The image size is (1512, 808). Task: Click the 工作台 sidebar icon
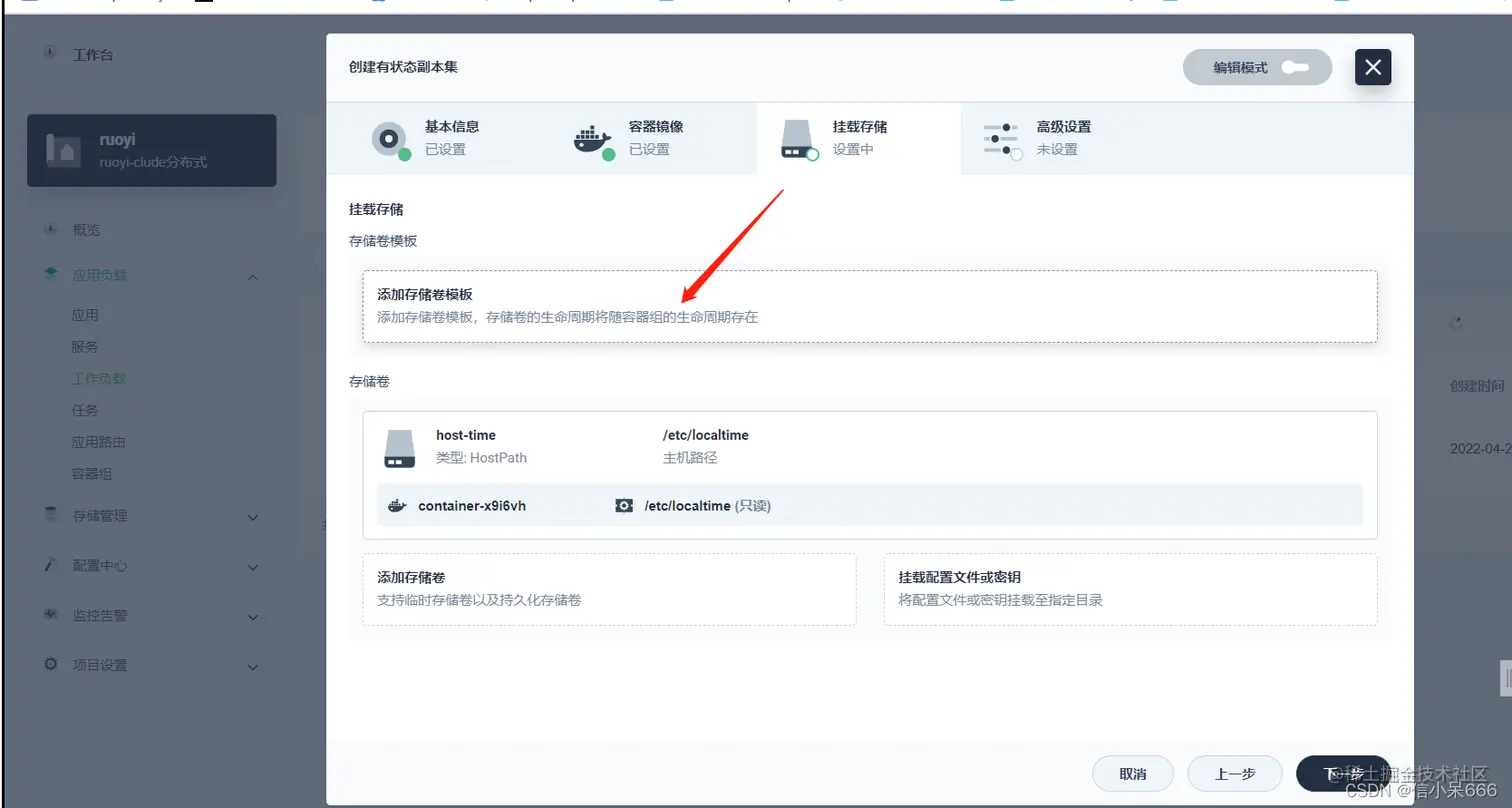click(50, 54)
